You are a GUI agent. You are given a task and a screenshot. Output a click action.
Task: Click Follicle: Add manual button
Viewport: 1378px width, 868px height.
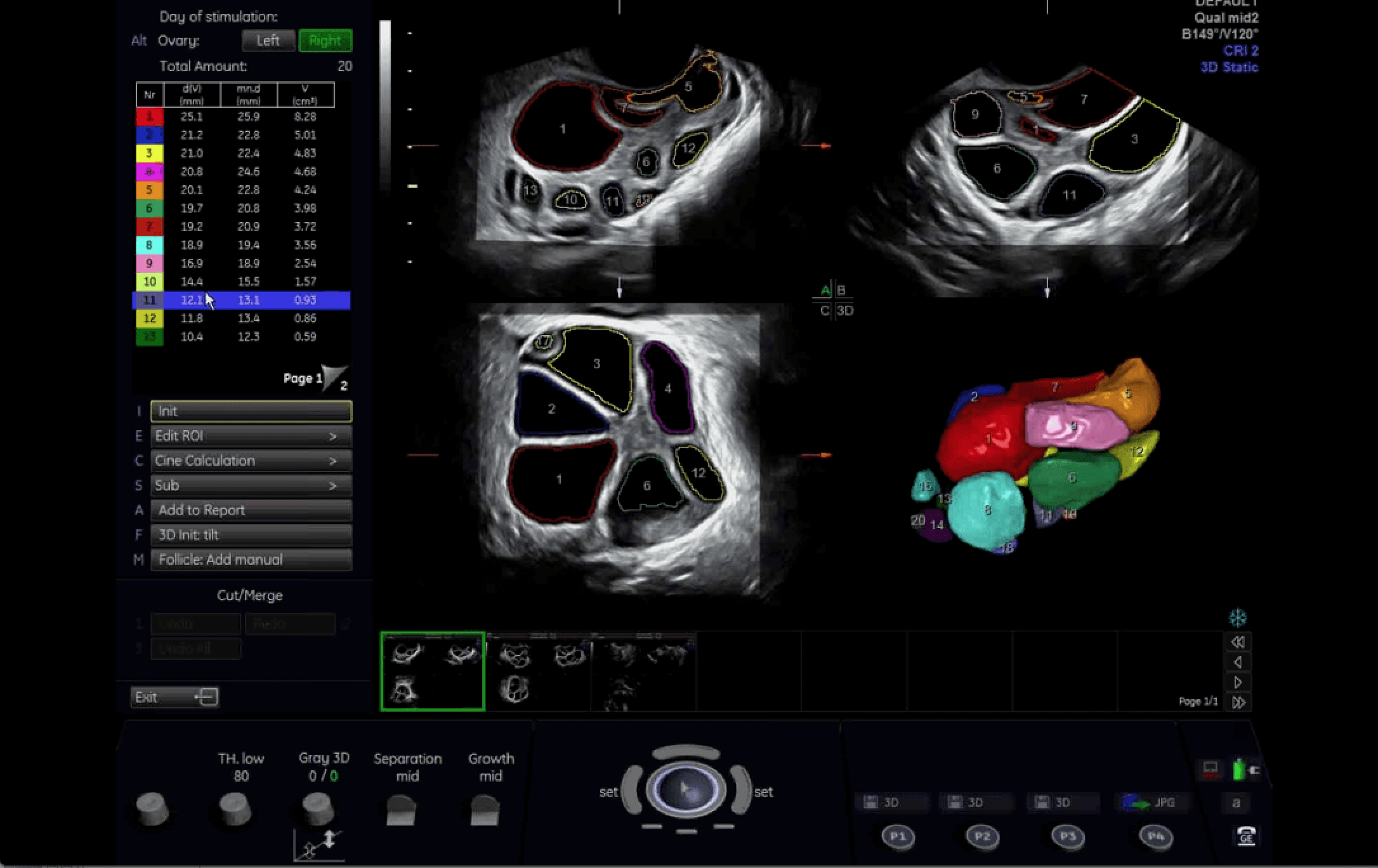pyautogui.click(x=251, y=560)
